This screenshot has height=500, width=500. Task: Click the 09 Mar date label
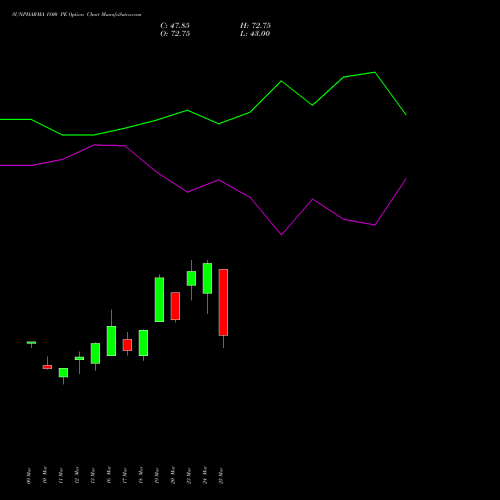29,476
